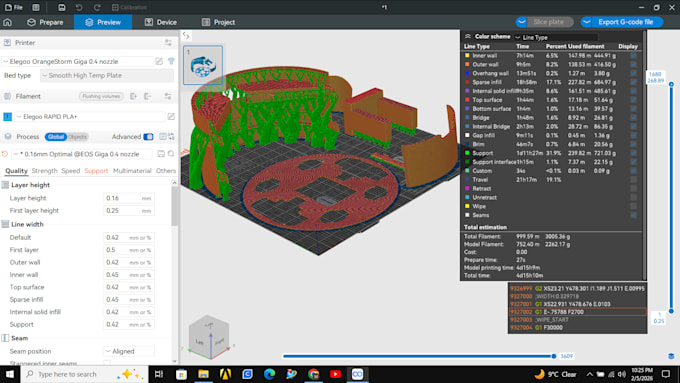Image resolution: width=680 pixels, height=383 pixels.
Task: Click filament 1 color swatch
Action: pos(7,117)
